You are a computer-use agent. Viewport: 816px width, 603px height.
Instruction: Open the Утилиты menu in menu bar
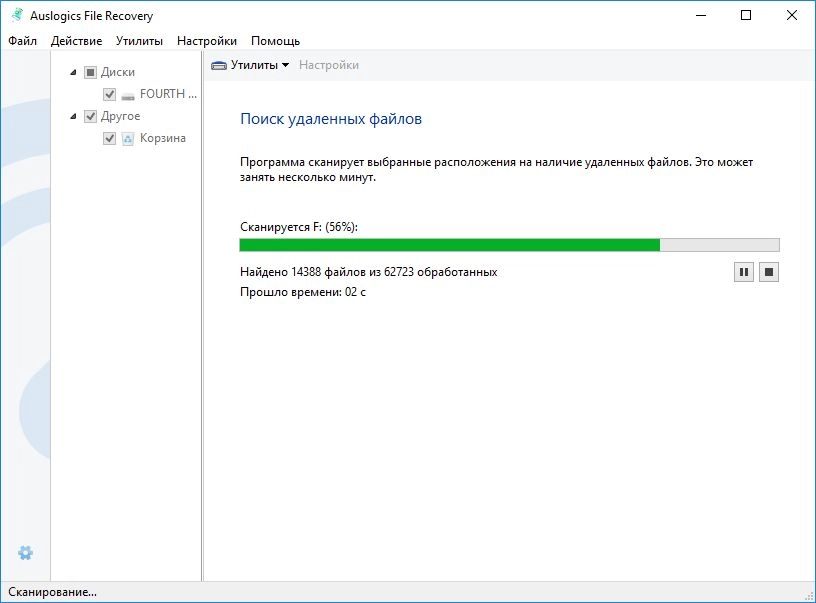(139, 41)
